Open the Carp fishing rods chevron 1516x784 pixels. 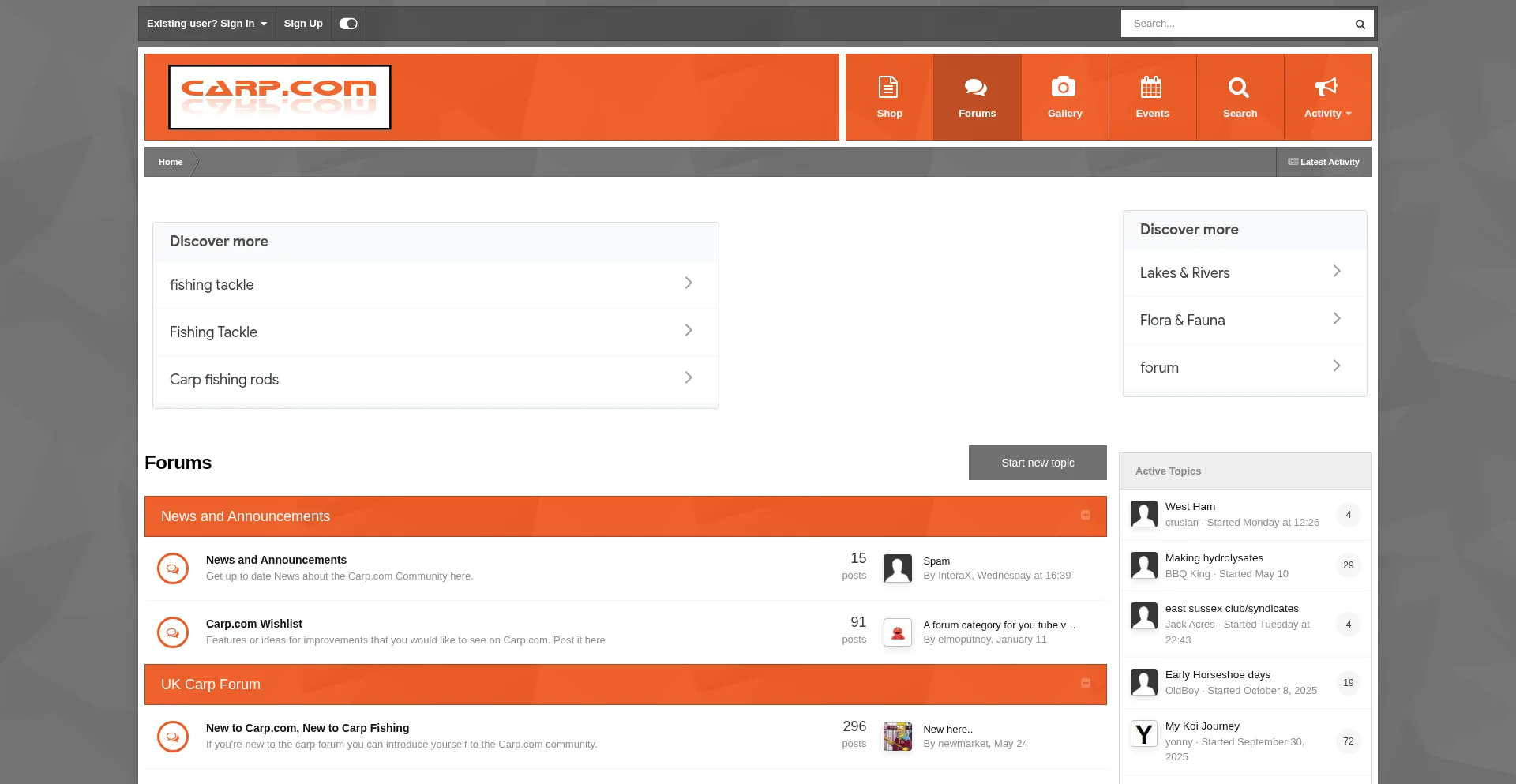coord(689,377)
